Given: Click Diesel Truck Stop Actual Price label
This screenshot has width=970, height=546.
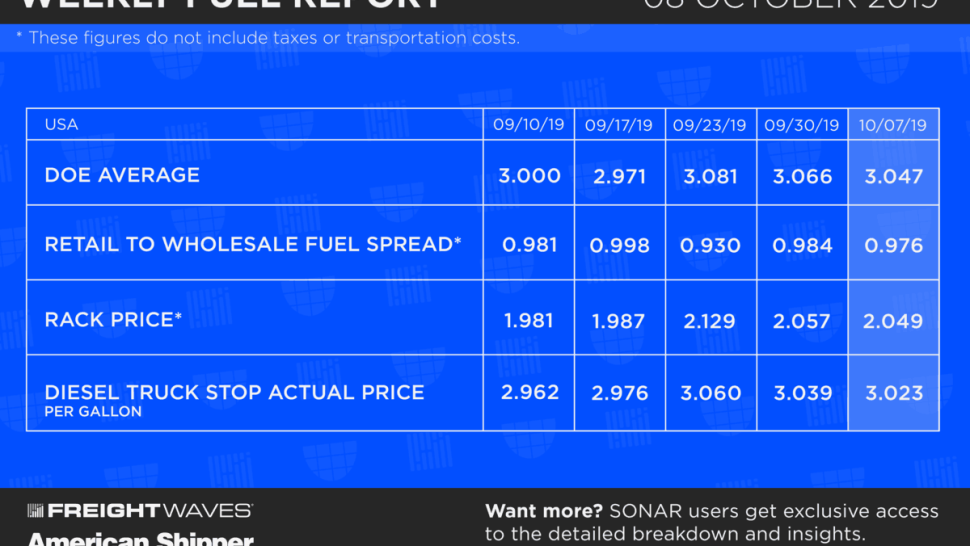Looking at the screenshot, I should pos(234,392).
